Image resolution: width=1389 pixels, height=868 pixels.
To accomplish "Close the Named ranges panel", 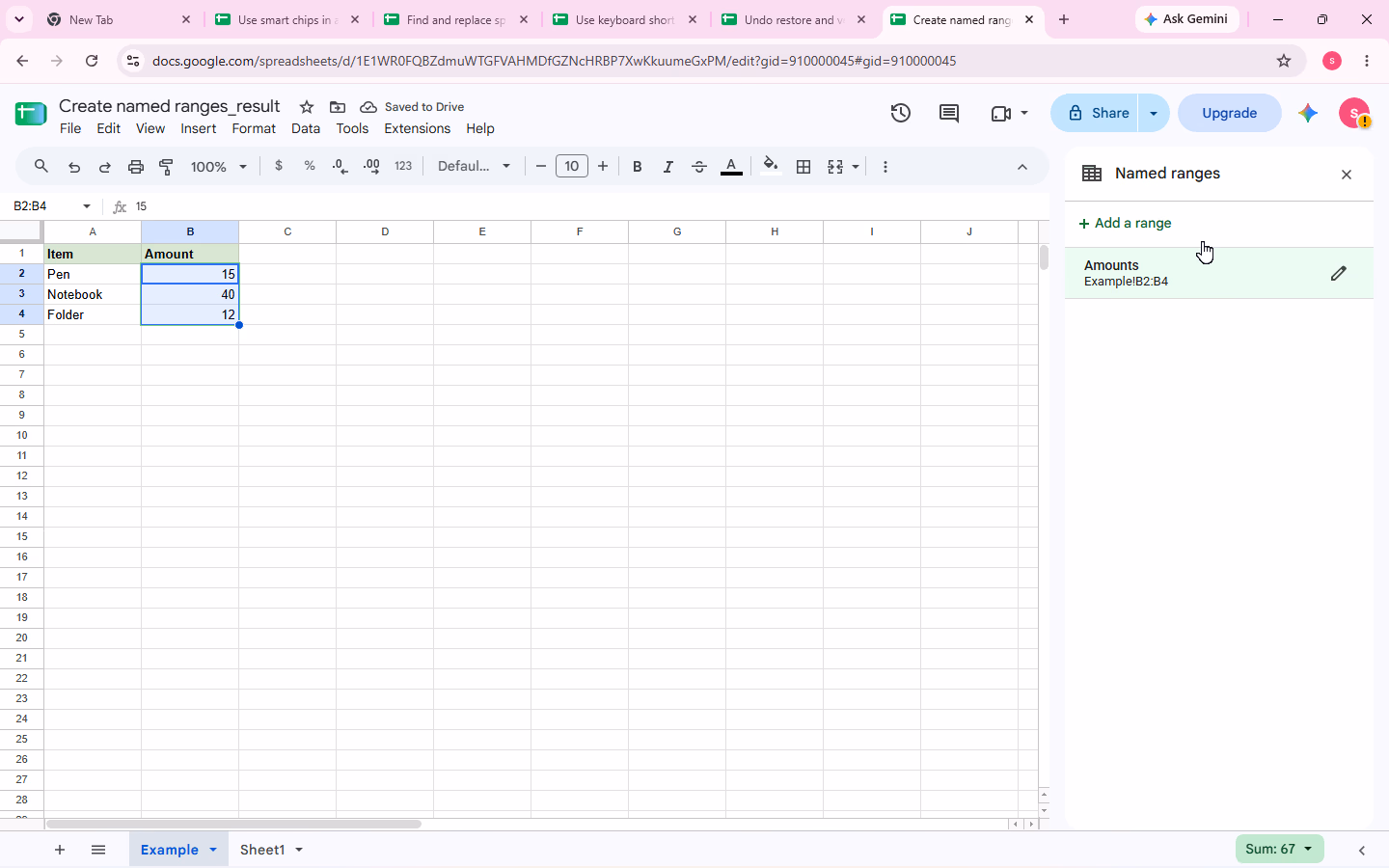I will [x=1347, y=175].
